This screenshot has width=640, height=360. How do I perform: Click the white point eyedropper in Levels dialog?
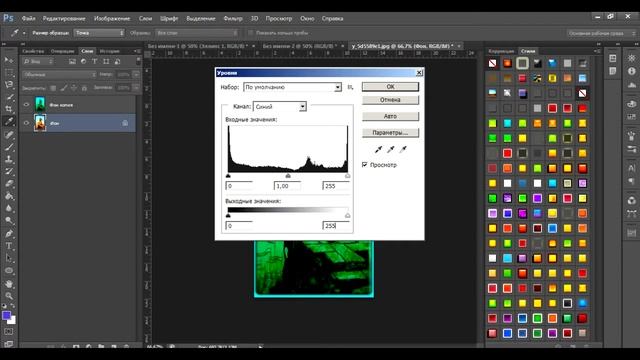click(403, 149)
